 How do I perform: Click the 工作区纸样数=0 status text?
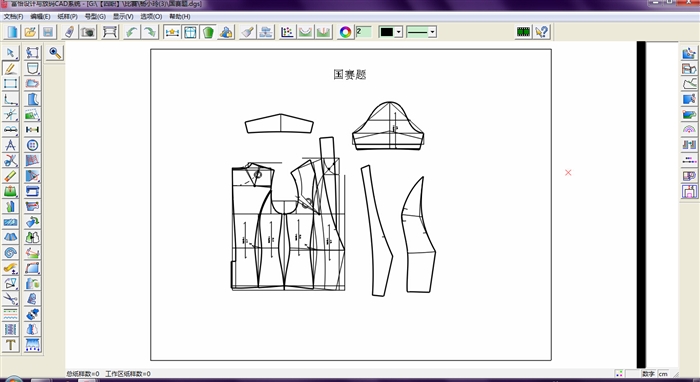[x=128, y=374]
